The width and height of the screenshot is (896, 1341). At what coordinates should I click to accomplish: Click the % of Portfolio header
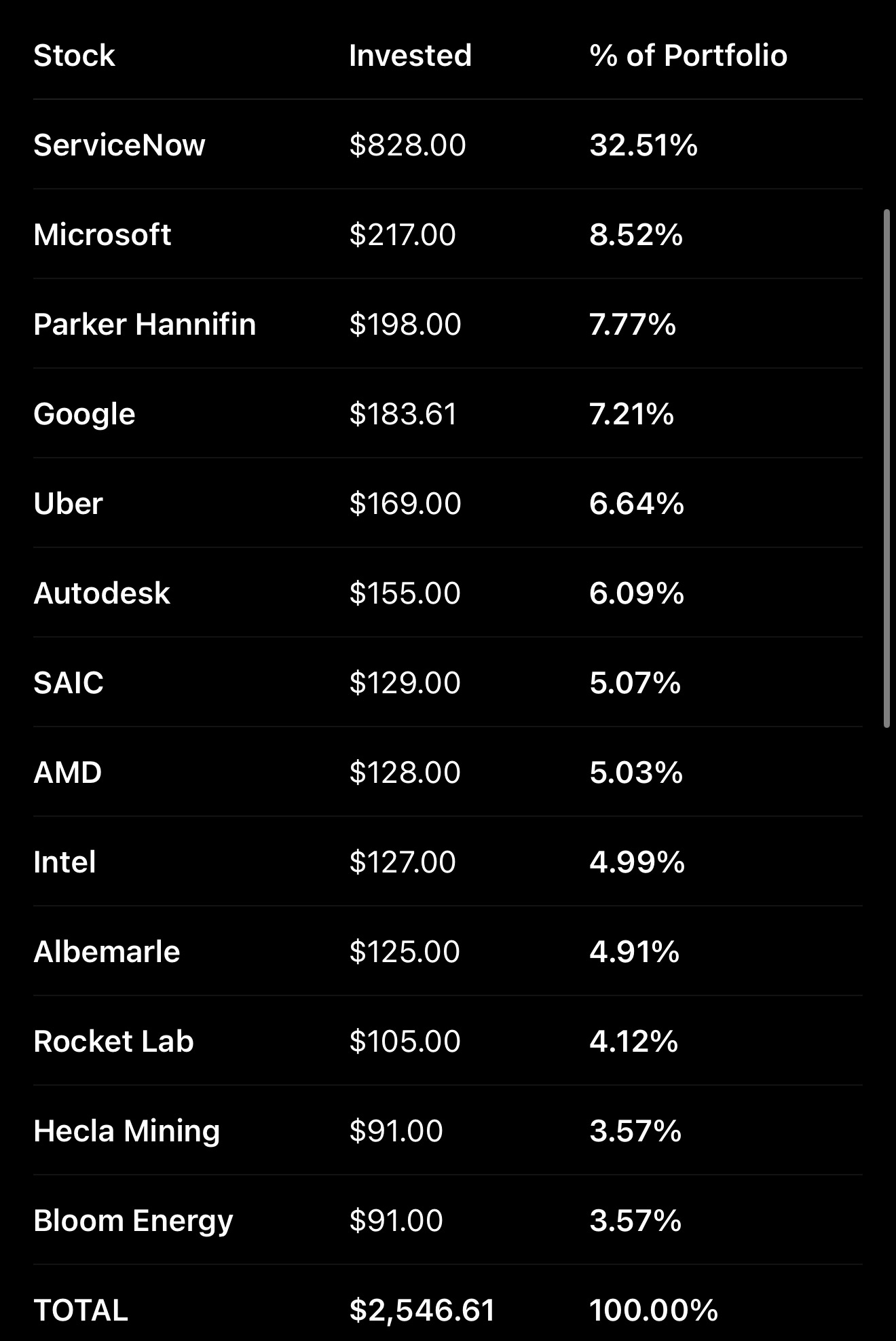point(688,56)
